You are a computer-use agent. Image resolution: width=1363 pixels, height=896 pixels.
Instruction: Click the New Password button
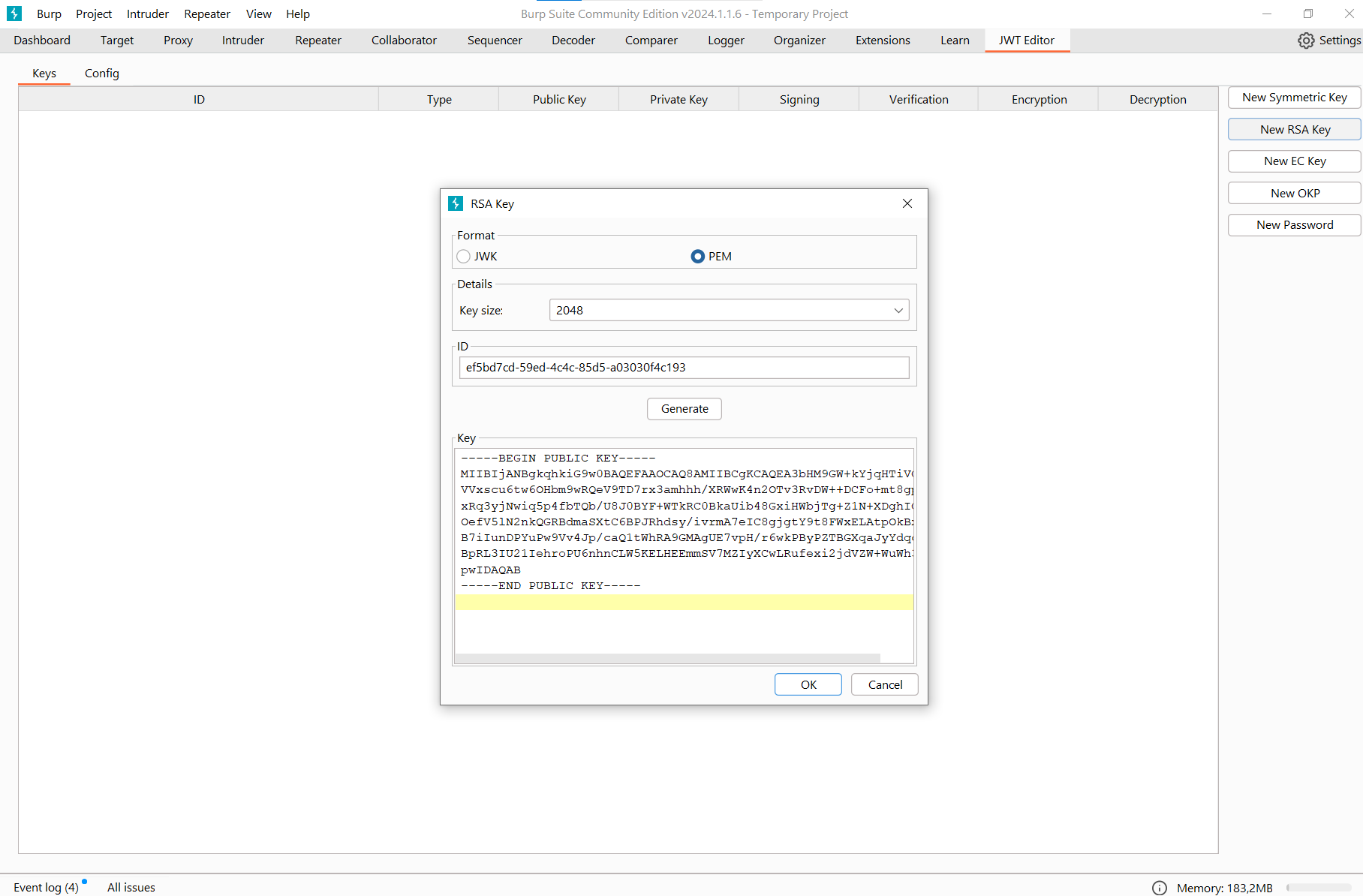(1294, 225)
